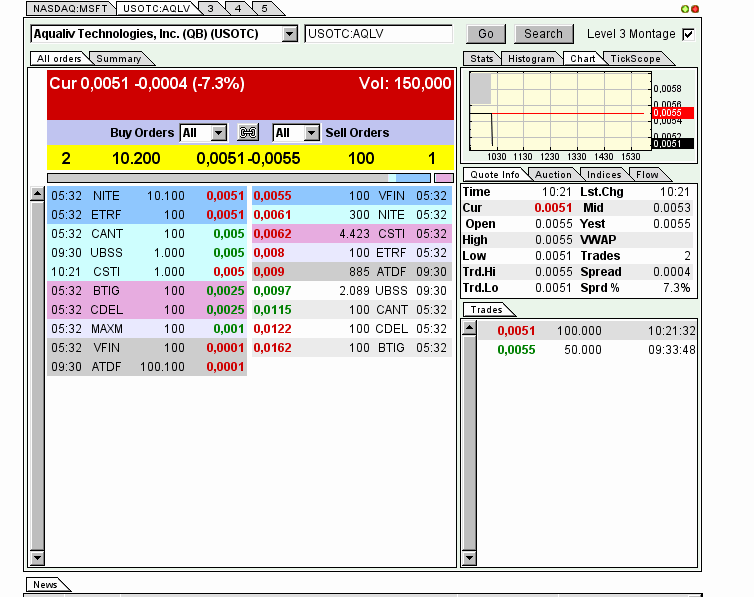This screenshot has width=754, height=597.
Task: Click the Search button
Action: [x=543, y=34]
